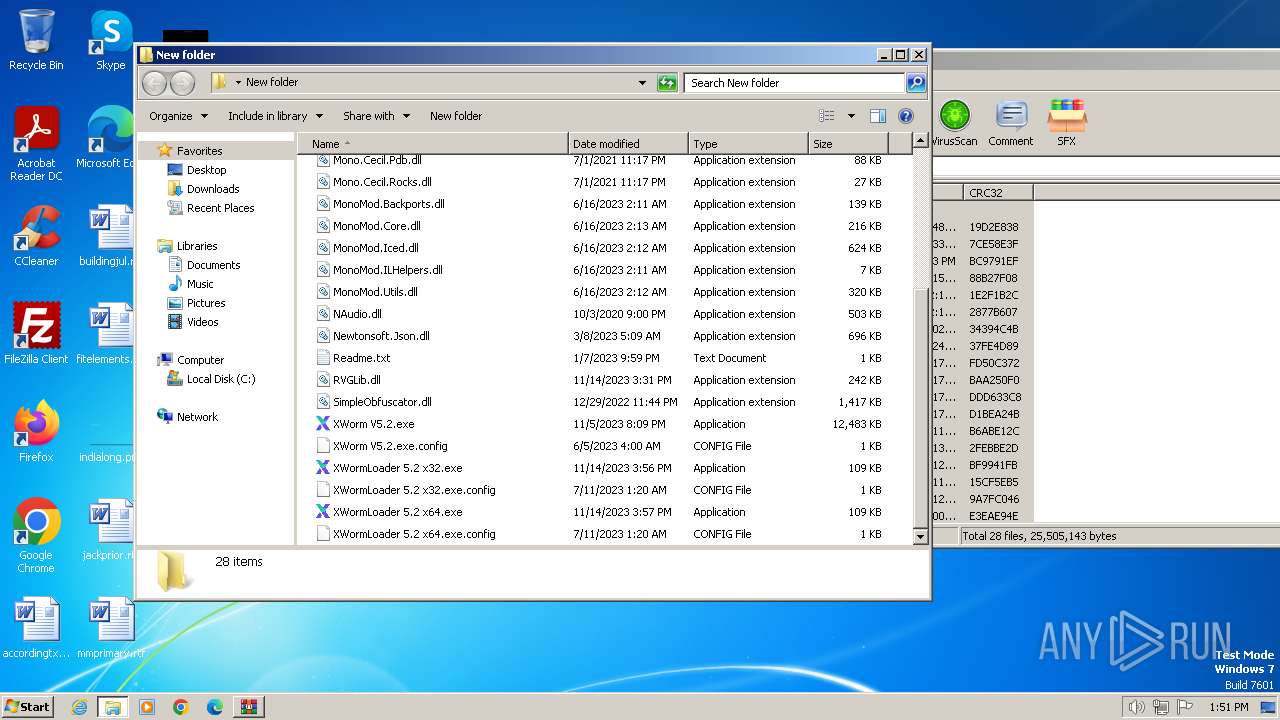
Task: Sort by Type column header
Action: point(748,144)
